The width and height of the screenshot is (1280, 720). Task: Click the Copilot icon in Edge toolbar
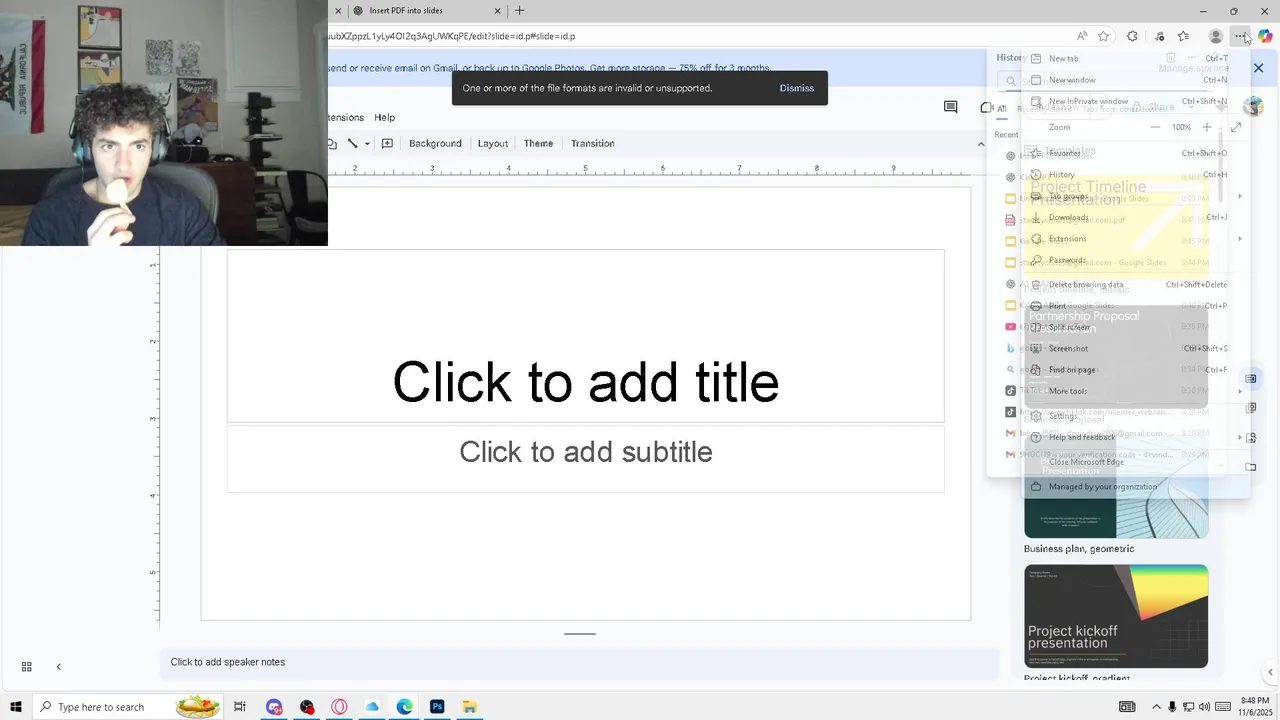(1265, 36)
